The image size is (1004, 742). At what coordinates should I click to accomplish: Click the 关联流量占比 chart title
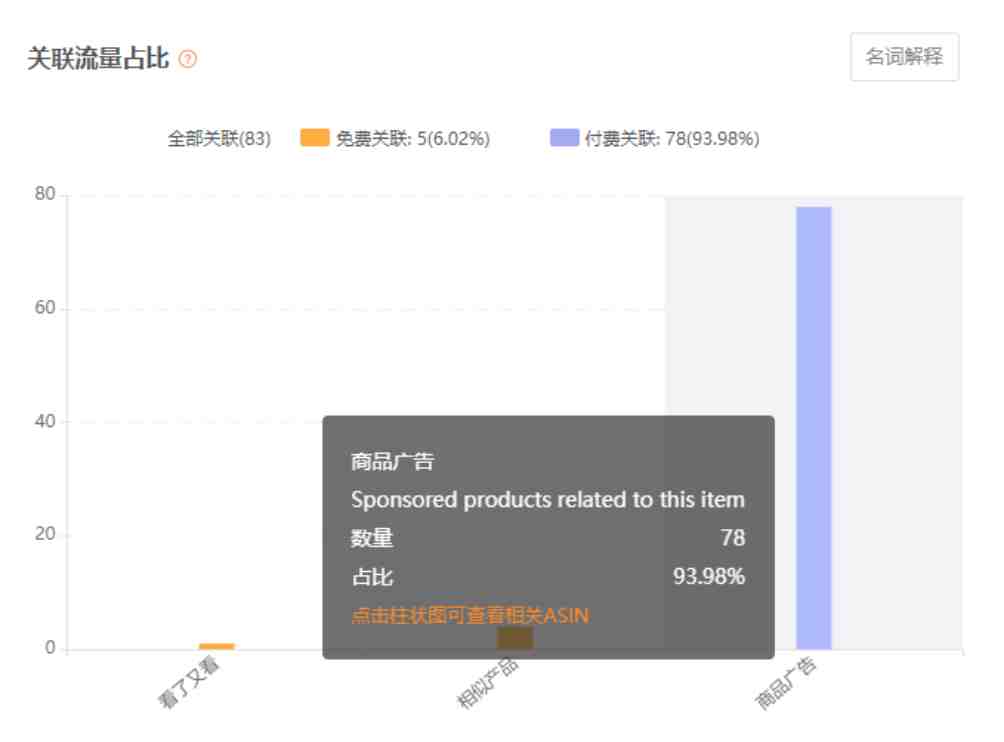[98, 58]
